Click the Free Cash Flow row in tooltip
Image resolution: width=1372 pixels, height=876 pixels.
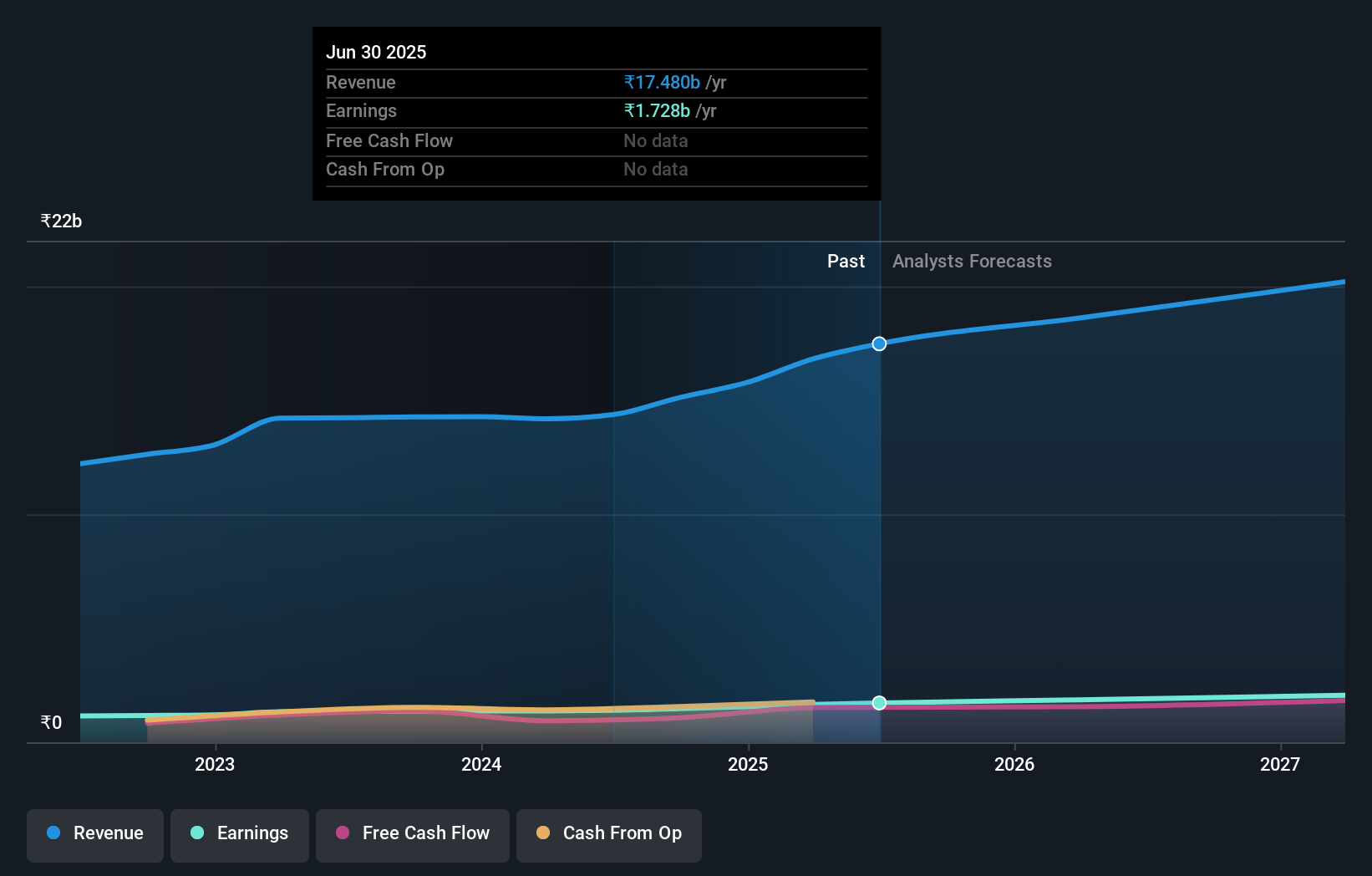point(597,140)
